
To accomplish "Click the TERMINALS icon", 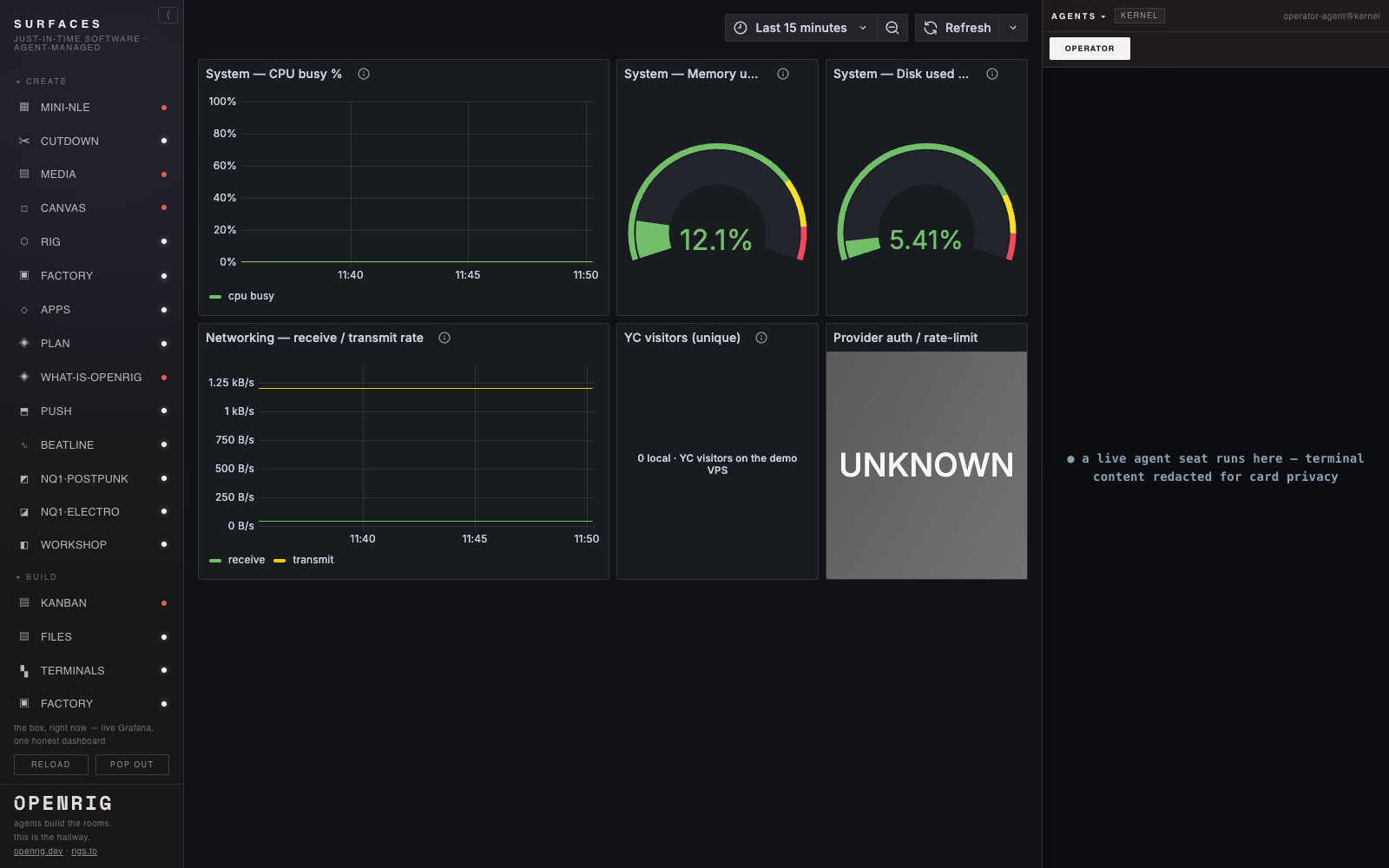I will point(24,670).
